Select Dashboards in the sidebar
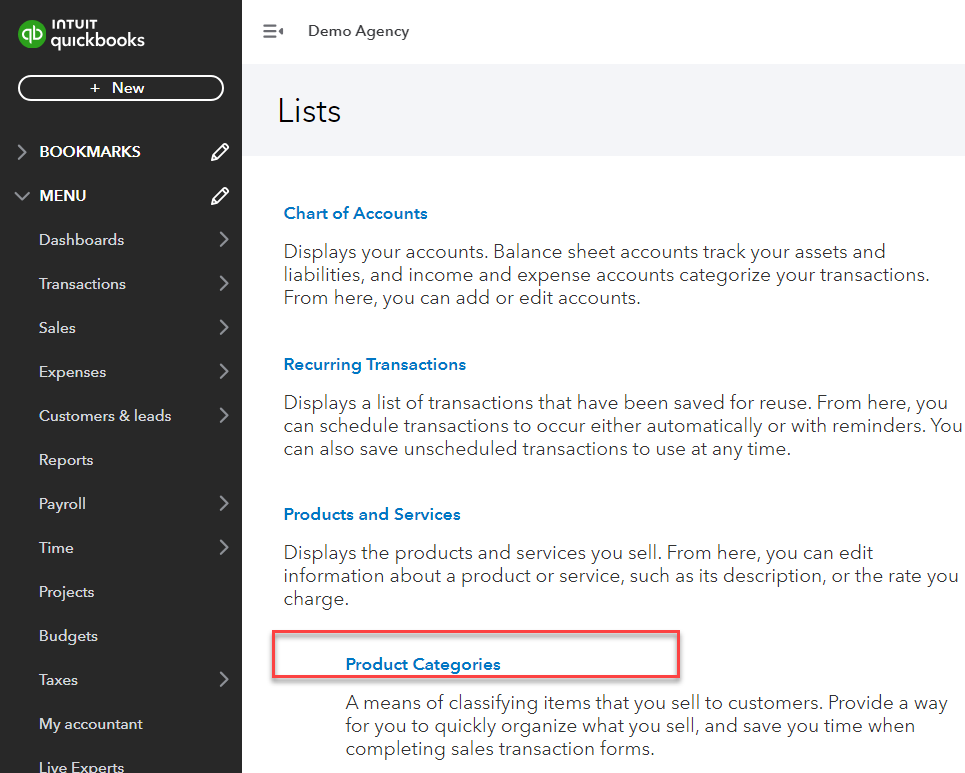This screenshot has height=773, width=965. (81, 240)
